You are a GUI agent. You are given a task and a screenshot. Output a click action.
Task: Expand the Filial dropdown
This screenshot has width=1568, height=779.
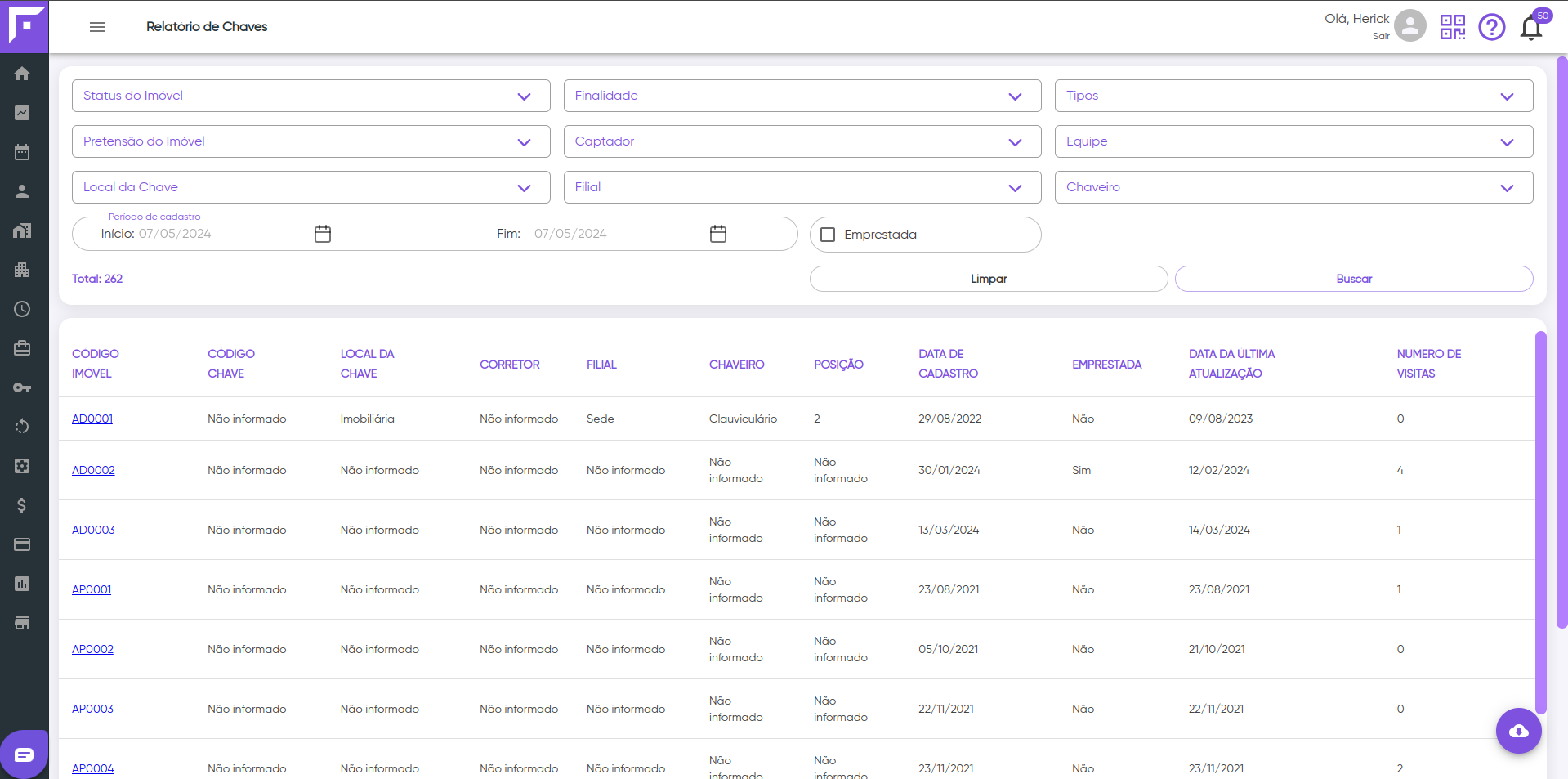[x=802, y=187]
